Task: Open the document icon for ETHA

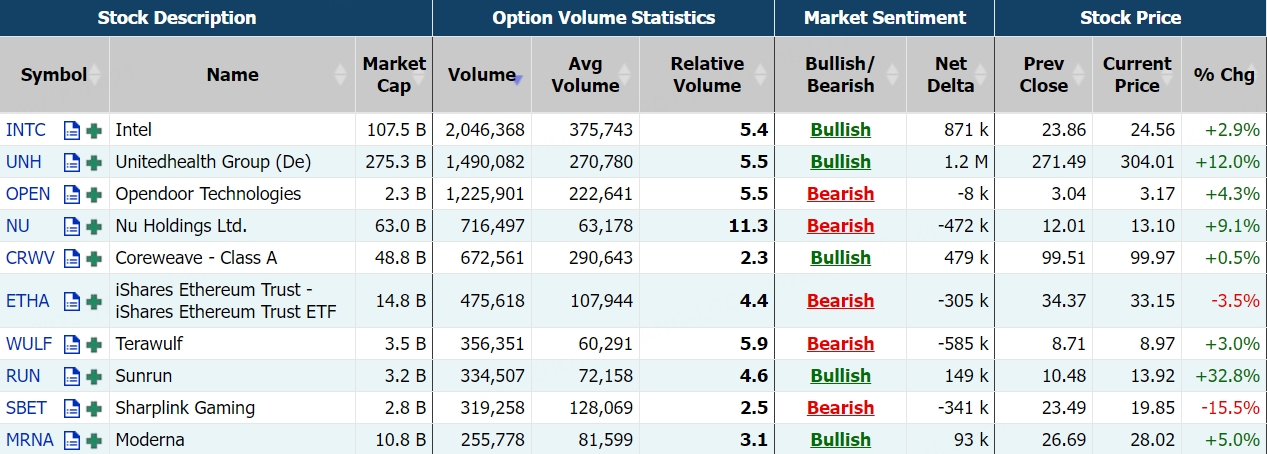Action: [x=71, y=301]
